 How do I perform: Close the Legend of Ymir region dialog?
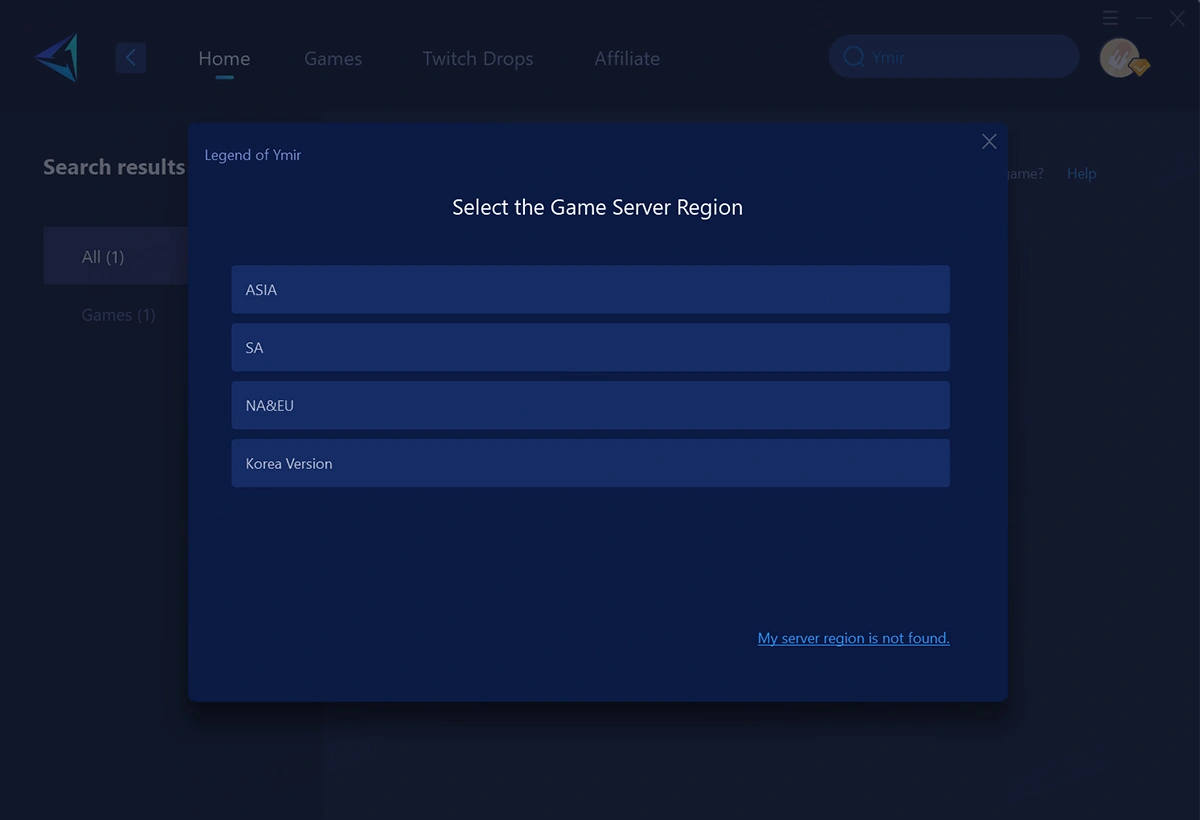point(989,141)
